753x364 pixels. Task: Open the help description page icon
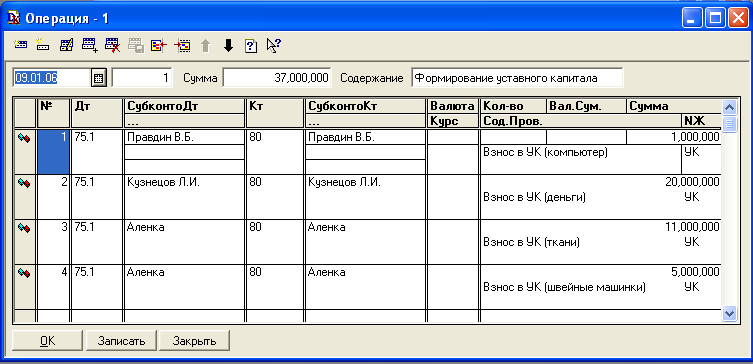click(251, 46)
